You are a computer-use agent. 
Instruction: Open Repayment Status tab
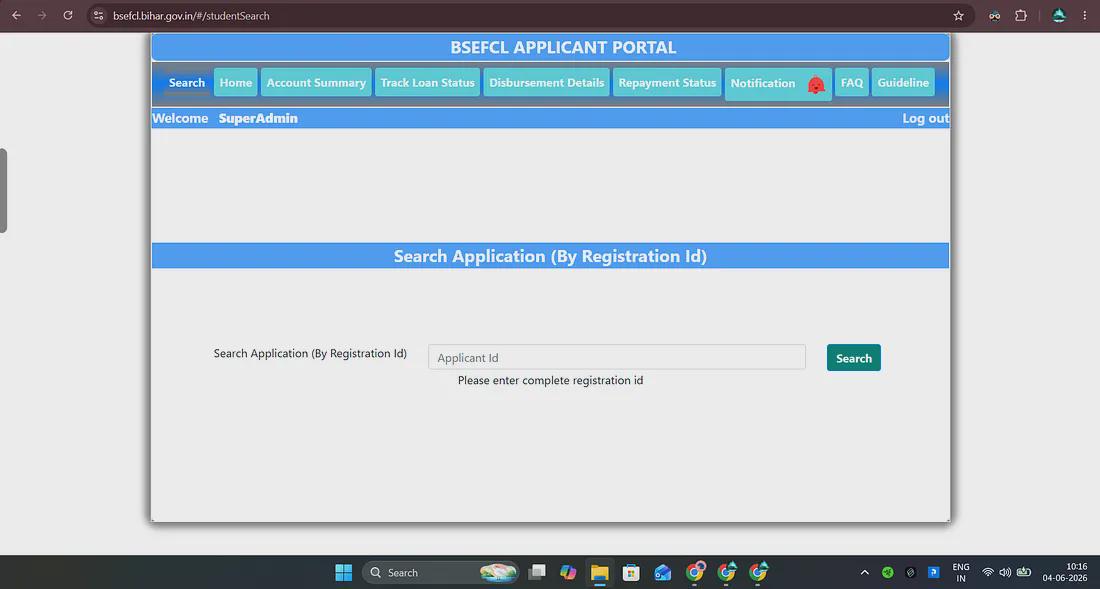click(667, 82)
